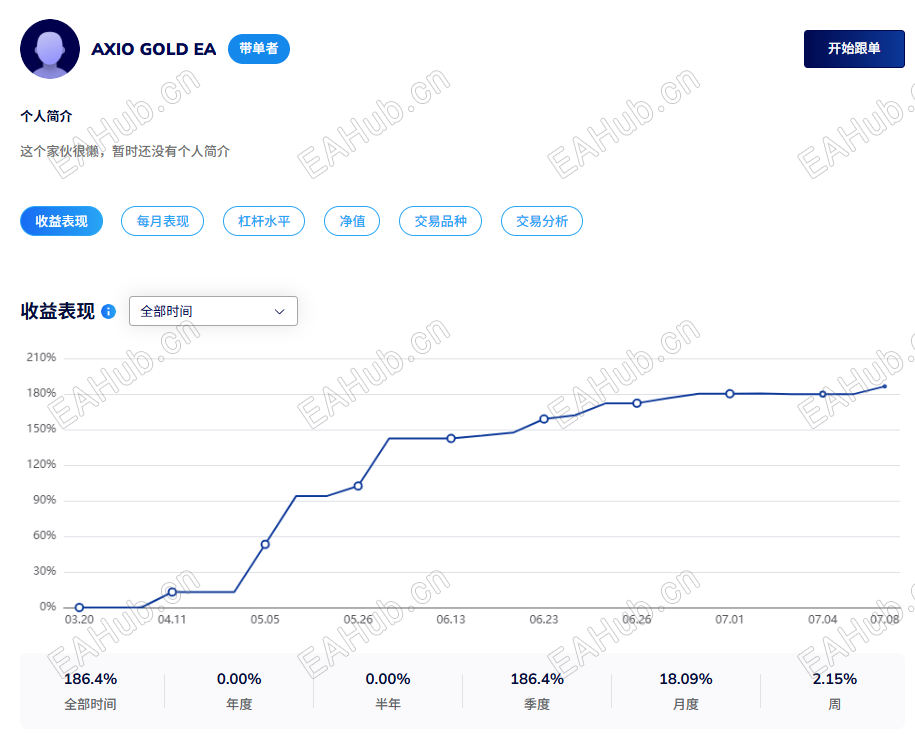
Task: Click the dropdown chevron arrow in 全部时间 box
Action: click(x=280, y=312)
